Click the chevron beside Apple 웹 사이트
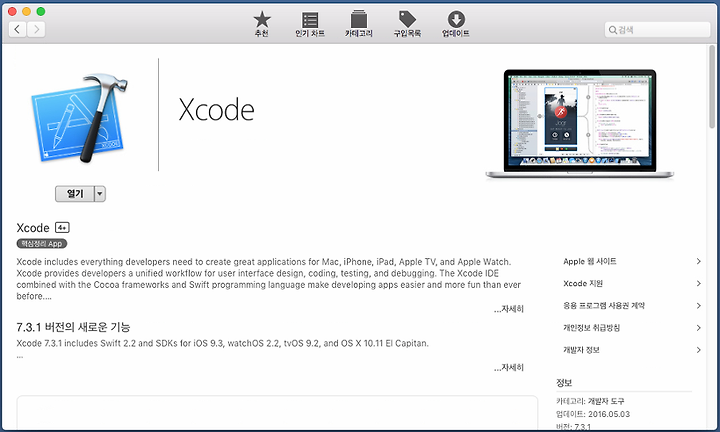 698,261
